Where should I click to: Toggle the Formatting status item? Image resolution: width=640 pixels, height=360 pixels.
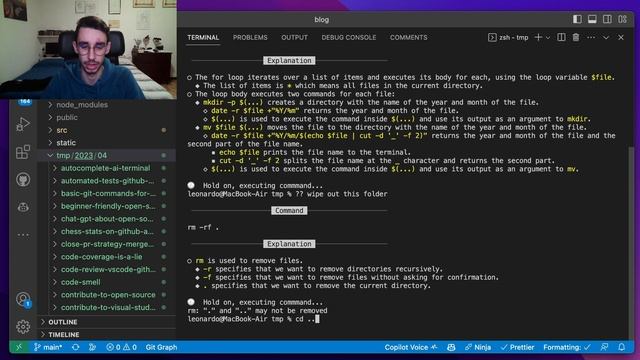tap(567, 347)
